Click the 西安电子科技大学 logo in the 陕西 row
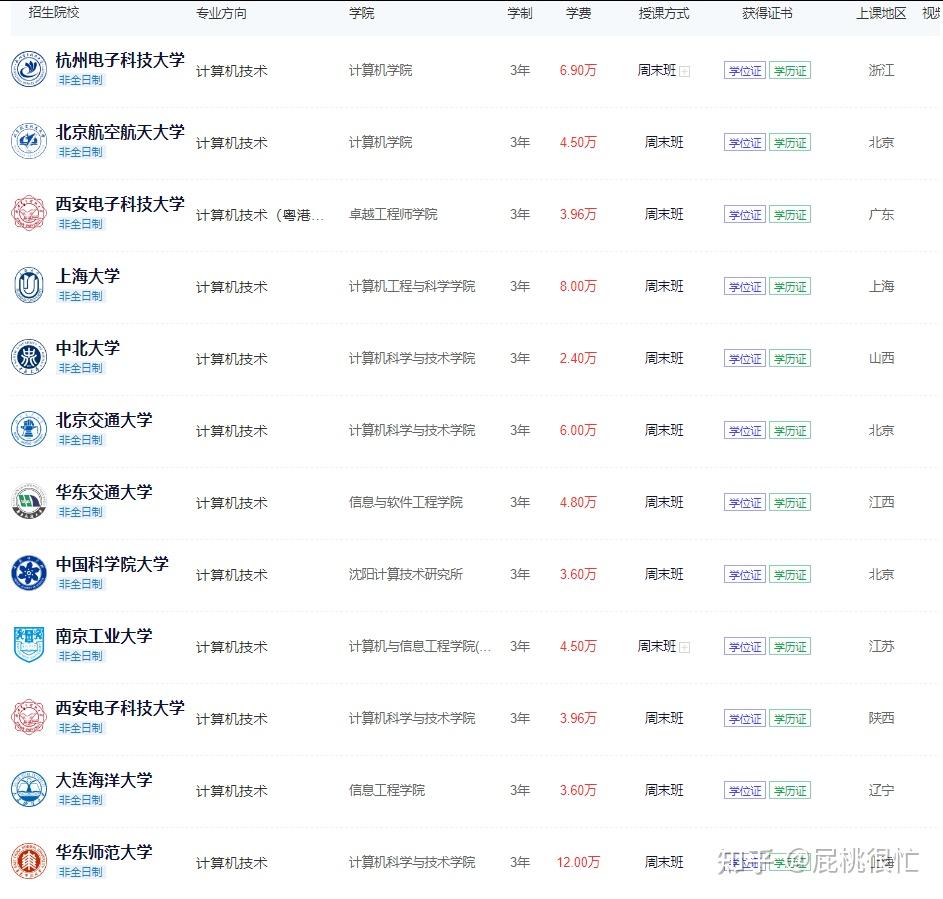 [29, 717]
